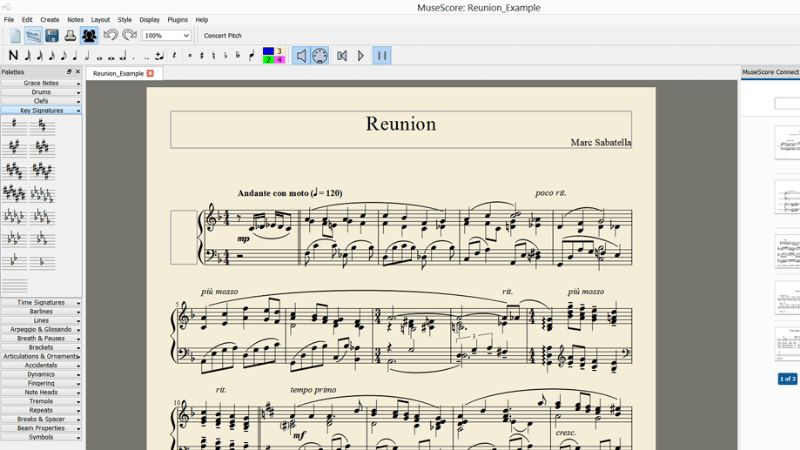Screen dimensions: 800x450
Task: Apply the flat accidental from the toolbar
Action: pyautogui.click(x=226, y=56)
